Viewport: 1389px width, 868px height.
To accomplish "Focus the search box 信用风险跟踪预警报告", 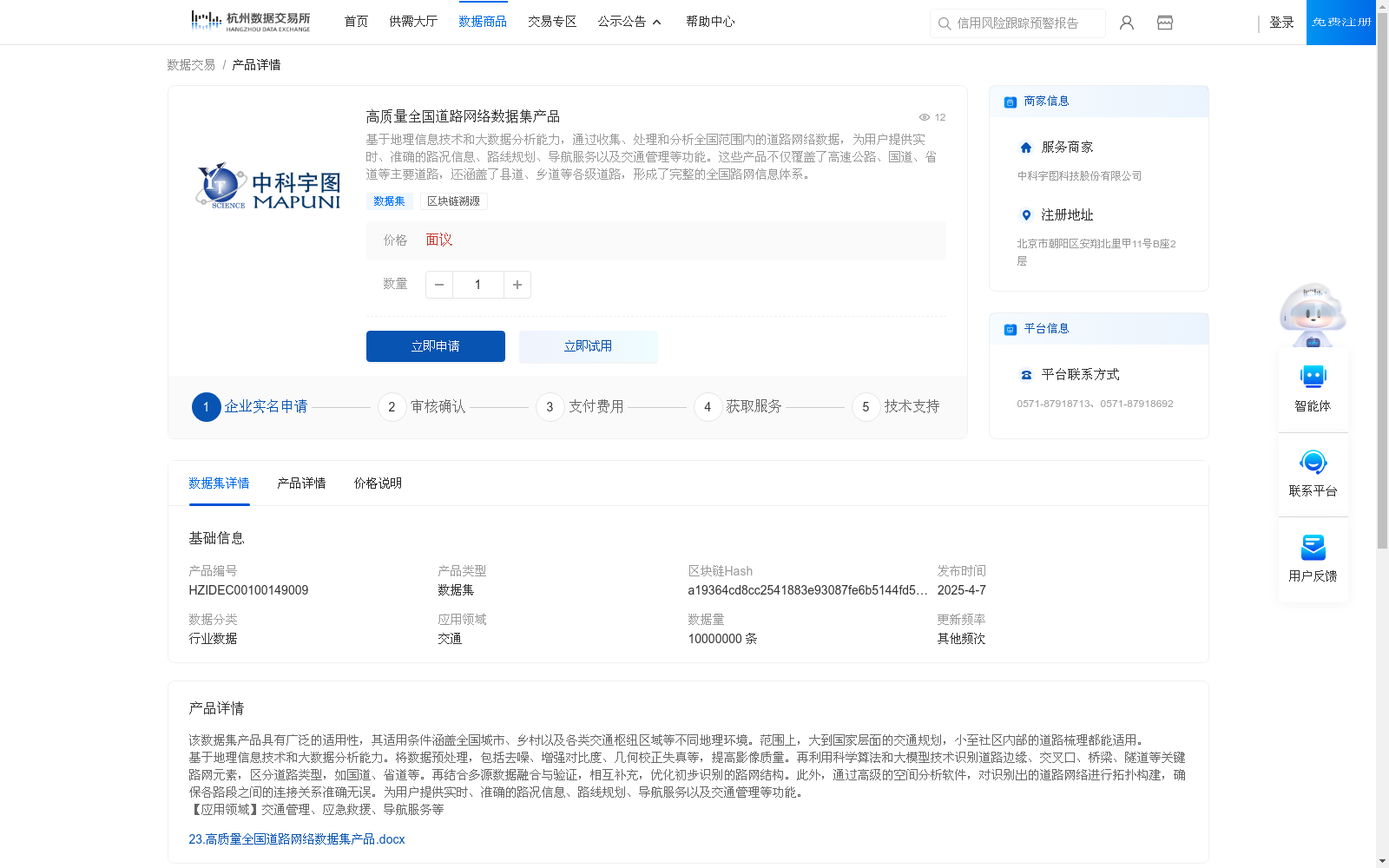I will click(x=1017, y=23).
